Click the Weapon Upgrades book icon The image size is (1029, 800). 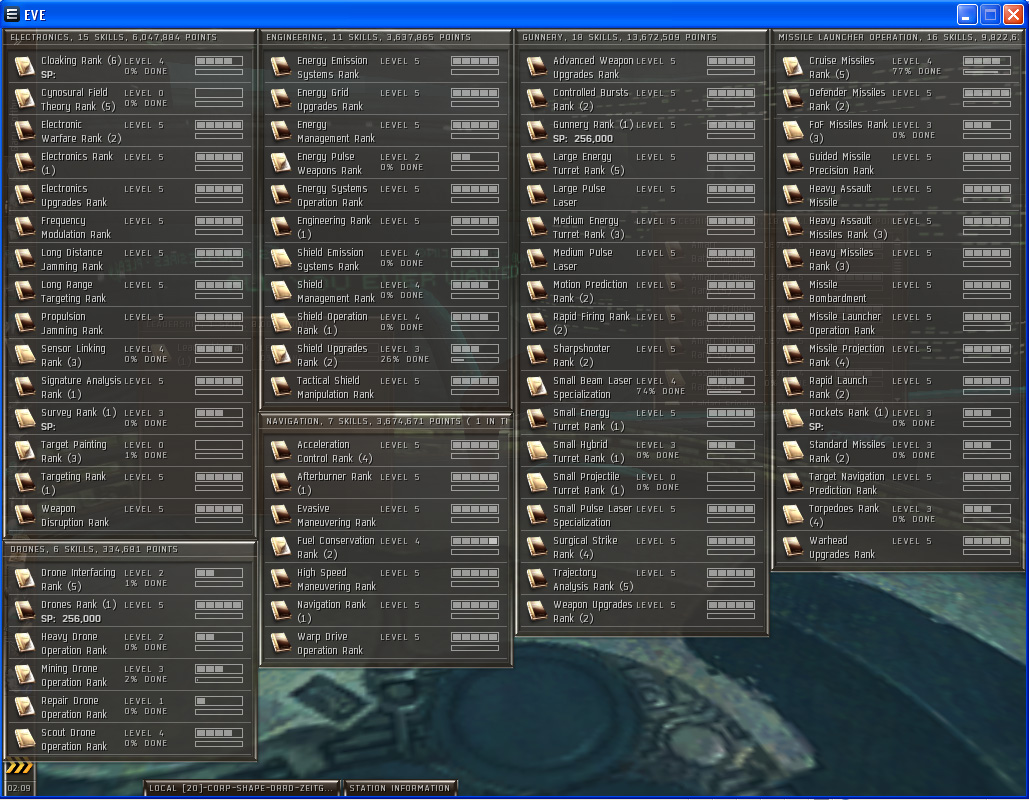click(x=536, y=611)
